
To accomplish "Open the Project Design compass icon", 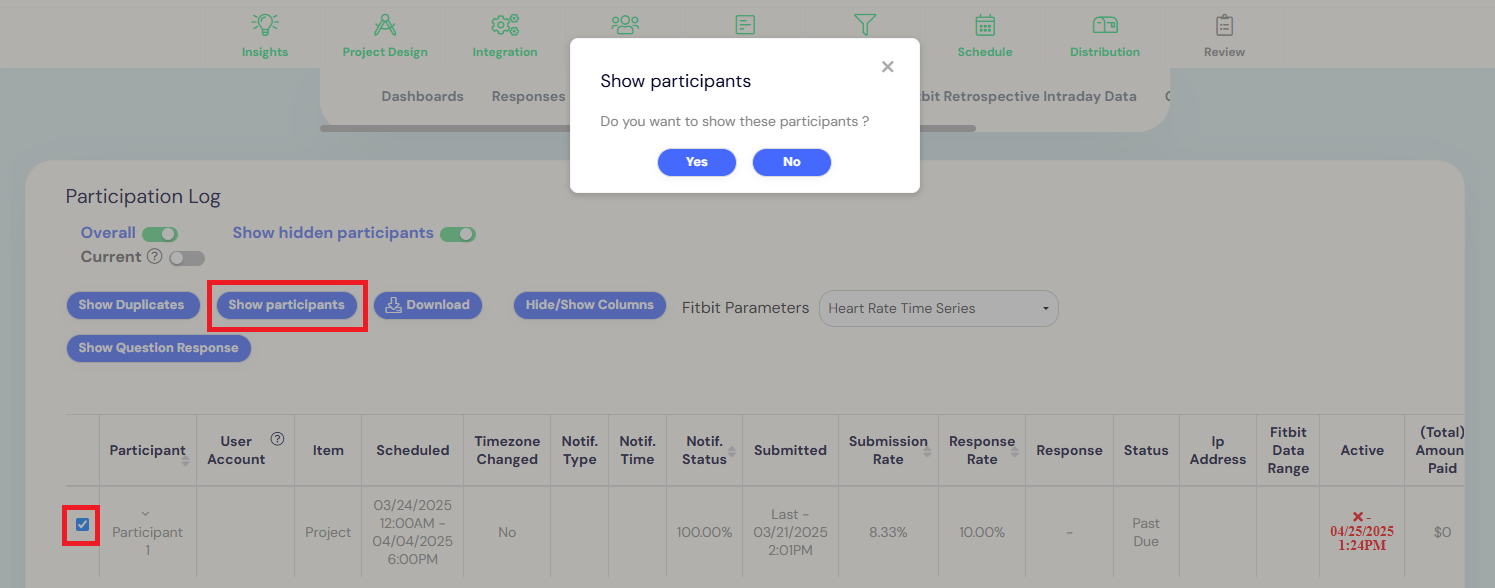I will [x=385, y=25].
